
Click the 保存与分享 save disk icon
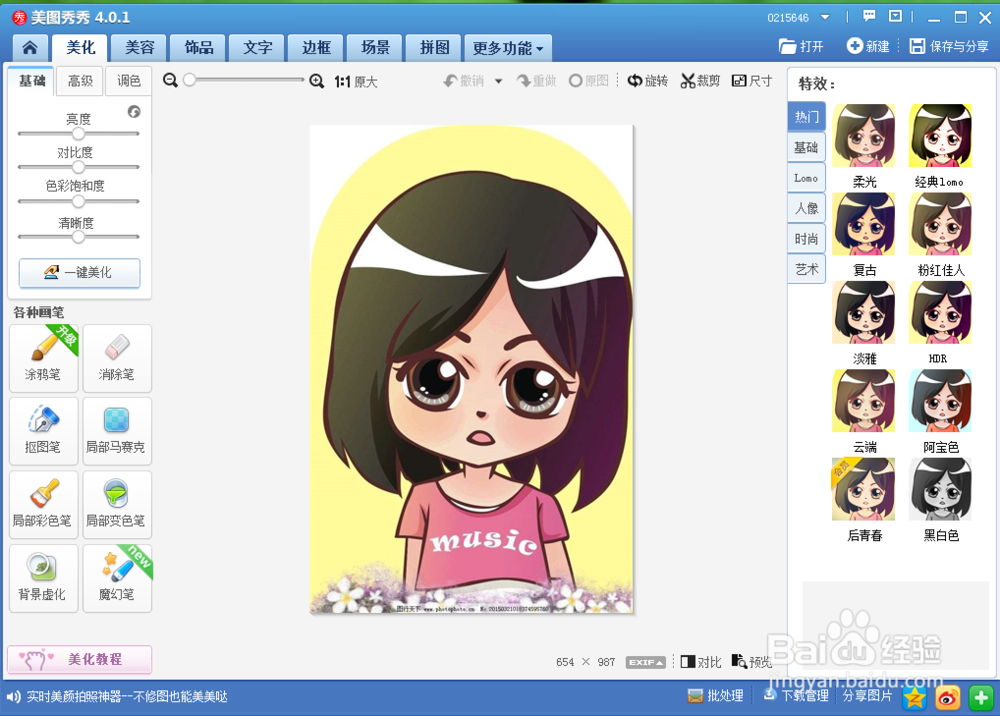tap(949, 46)
